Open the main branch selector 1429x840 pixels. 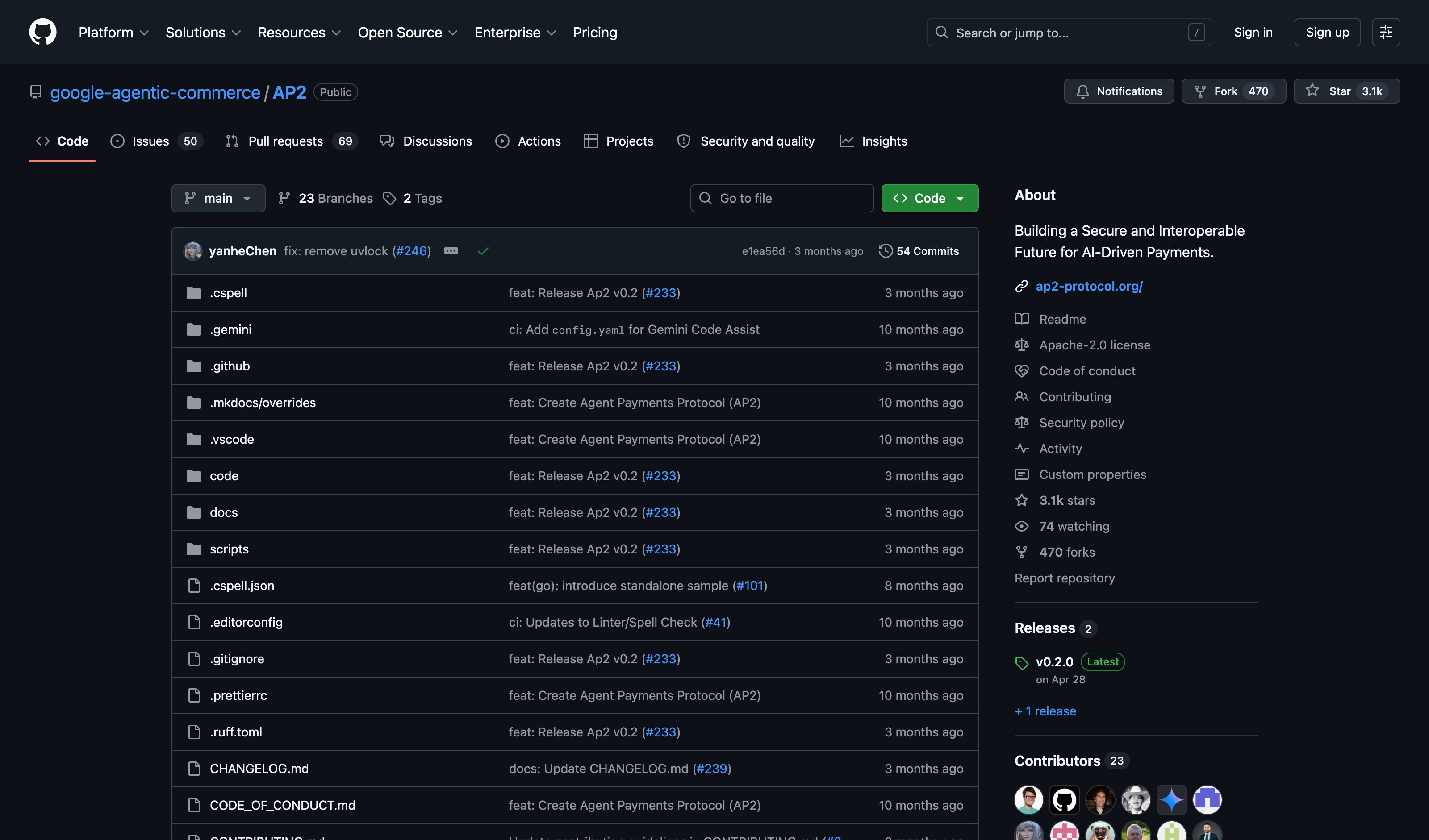[218, 198]
